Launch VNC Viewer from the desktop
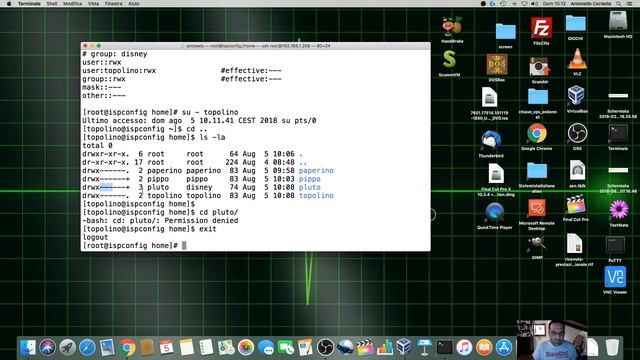Viewport: 640px width, 360px height. [x=615, y=277]
